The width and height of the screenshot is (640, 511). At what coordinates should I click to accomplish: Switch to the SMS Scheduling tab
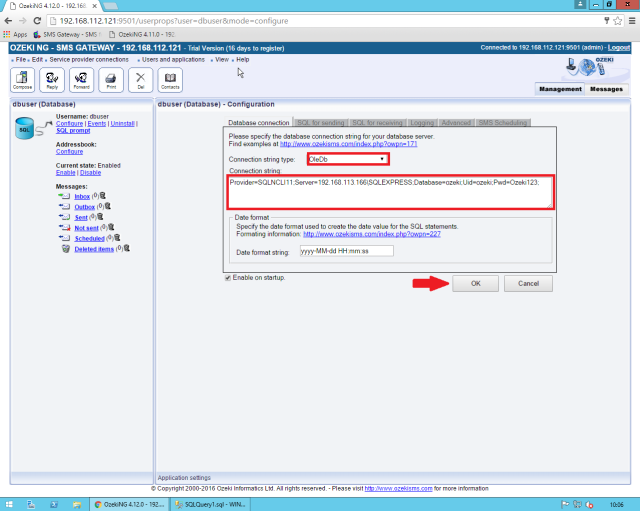click(x=502, y=122)
